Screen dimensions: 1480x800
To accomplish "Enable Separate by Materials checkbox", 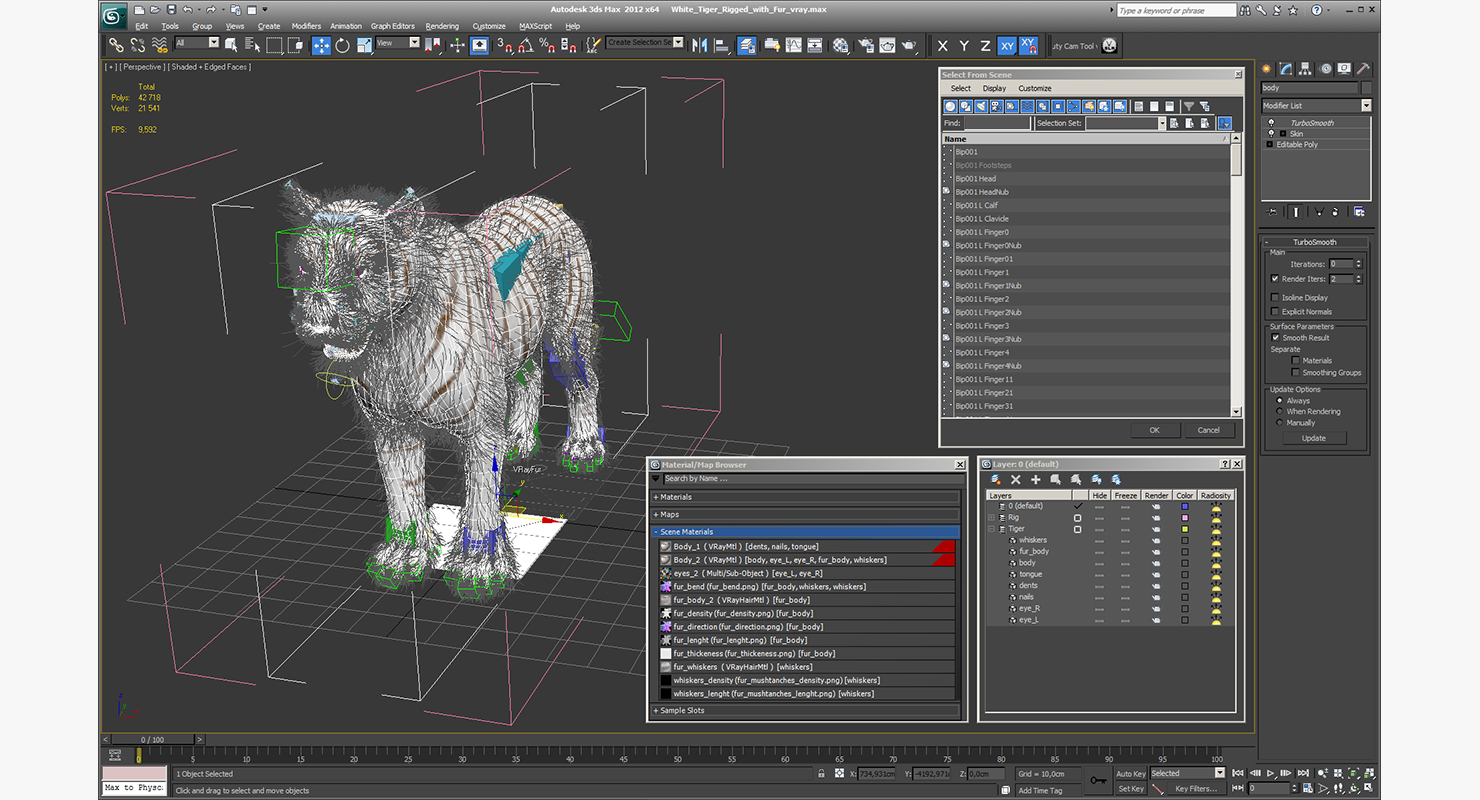I will (x=1296, y=360).
